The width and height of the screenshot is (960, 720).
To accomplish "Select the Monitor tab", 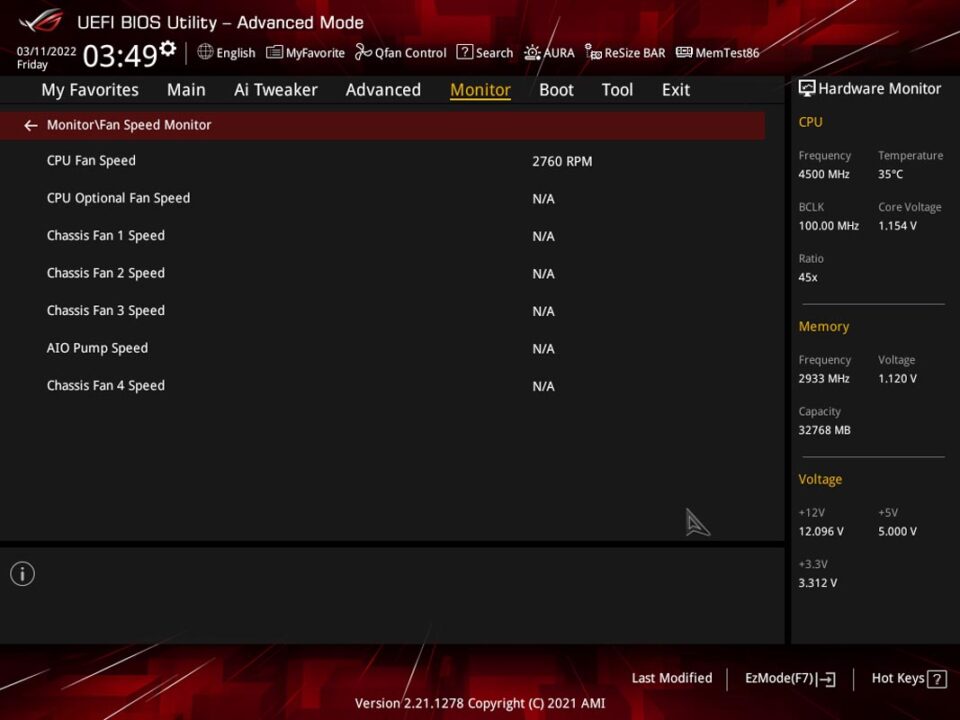I will pyautogui.click(x=480, y=90).
